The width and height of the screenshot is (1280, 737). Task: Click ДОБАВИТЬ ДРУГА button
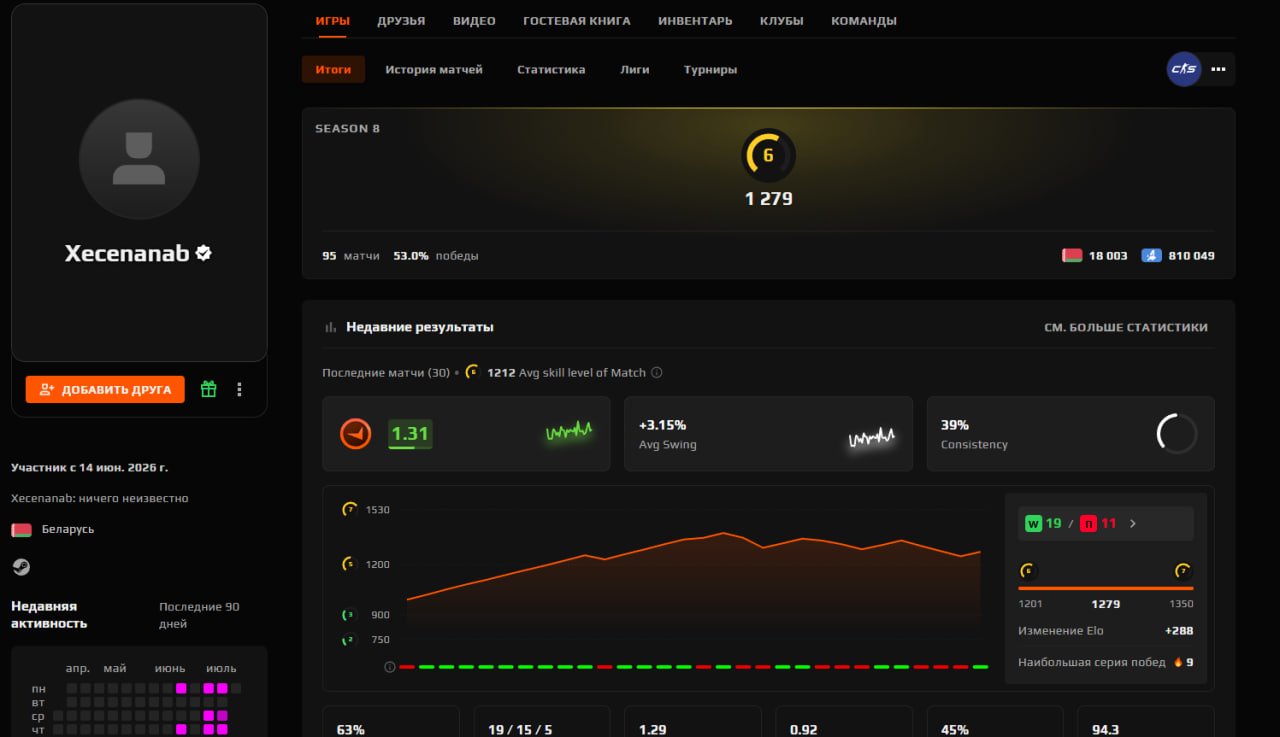(x=105, y=390)
